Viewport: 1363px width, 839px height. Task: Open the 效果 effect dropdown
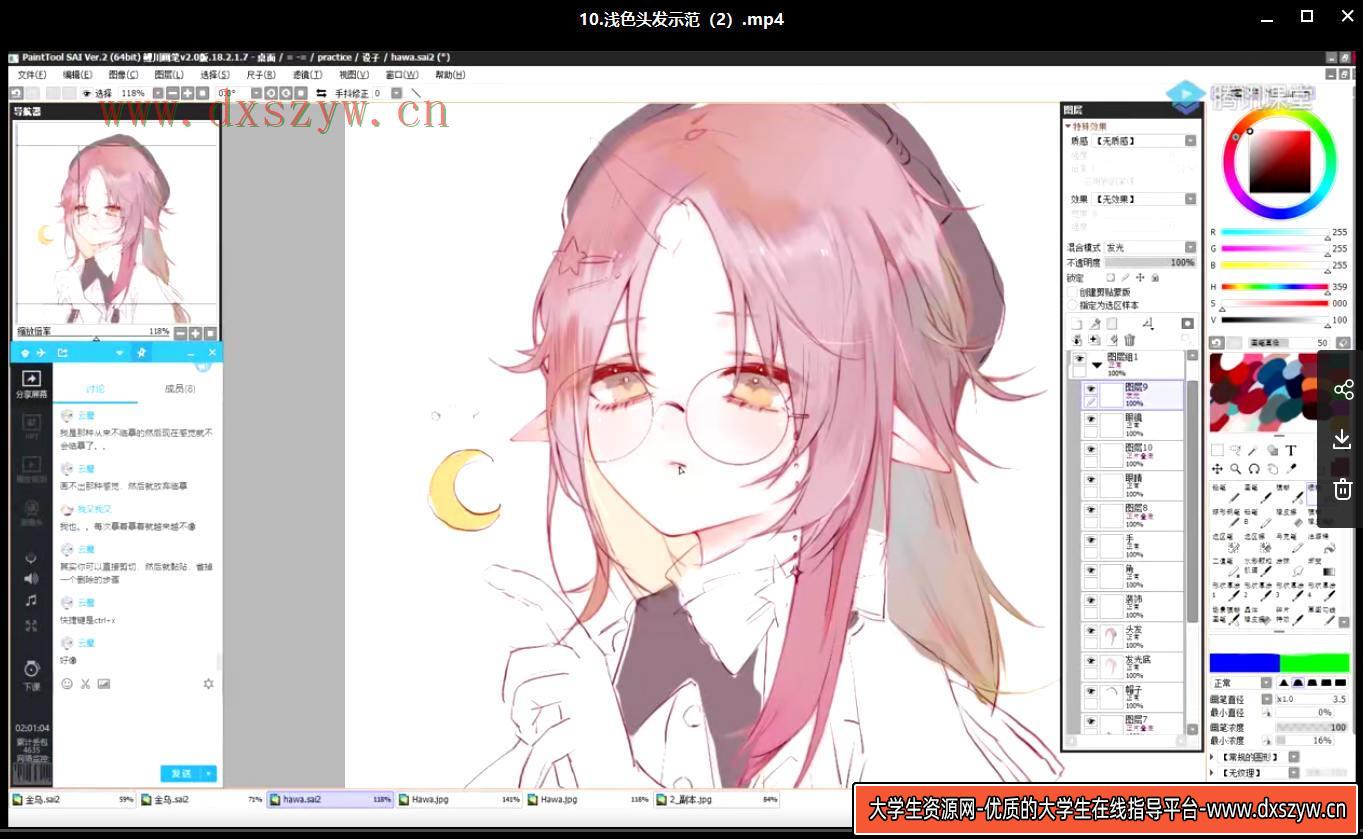pyautogui.click(x=1190, y=199)
